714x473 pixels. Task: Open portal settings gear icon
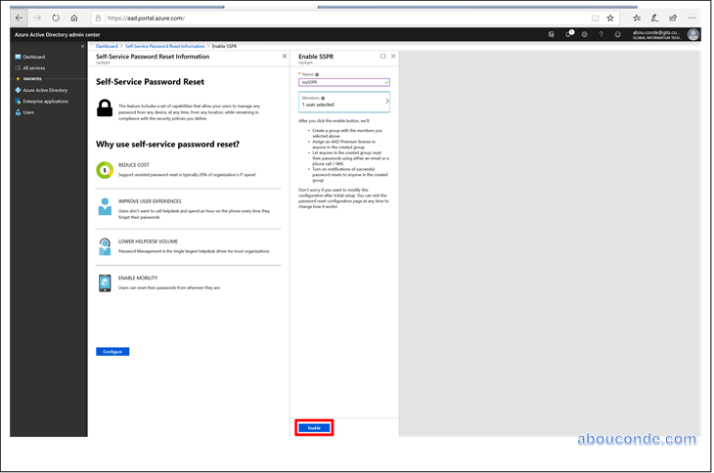coord(584,34)
